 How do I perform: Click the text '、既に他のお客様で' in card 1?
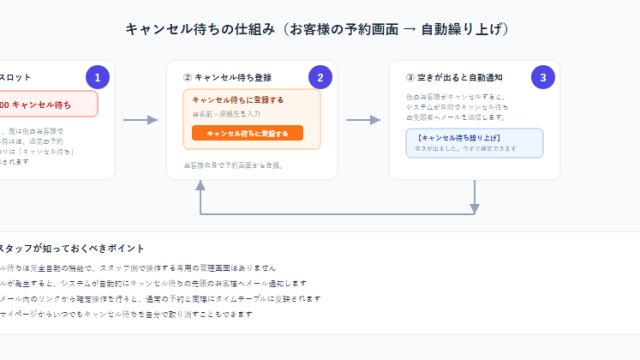(x=32, y=131)
